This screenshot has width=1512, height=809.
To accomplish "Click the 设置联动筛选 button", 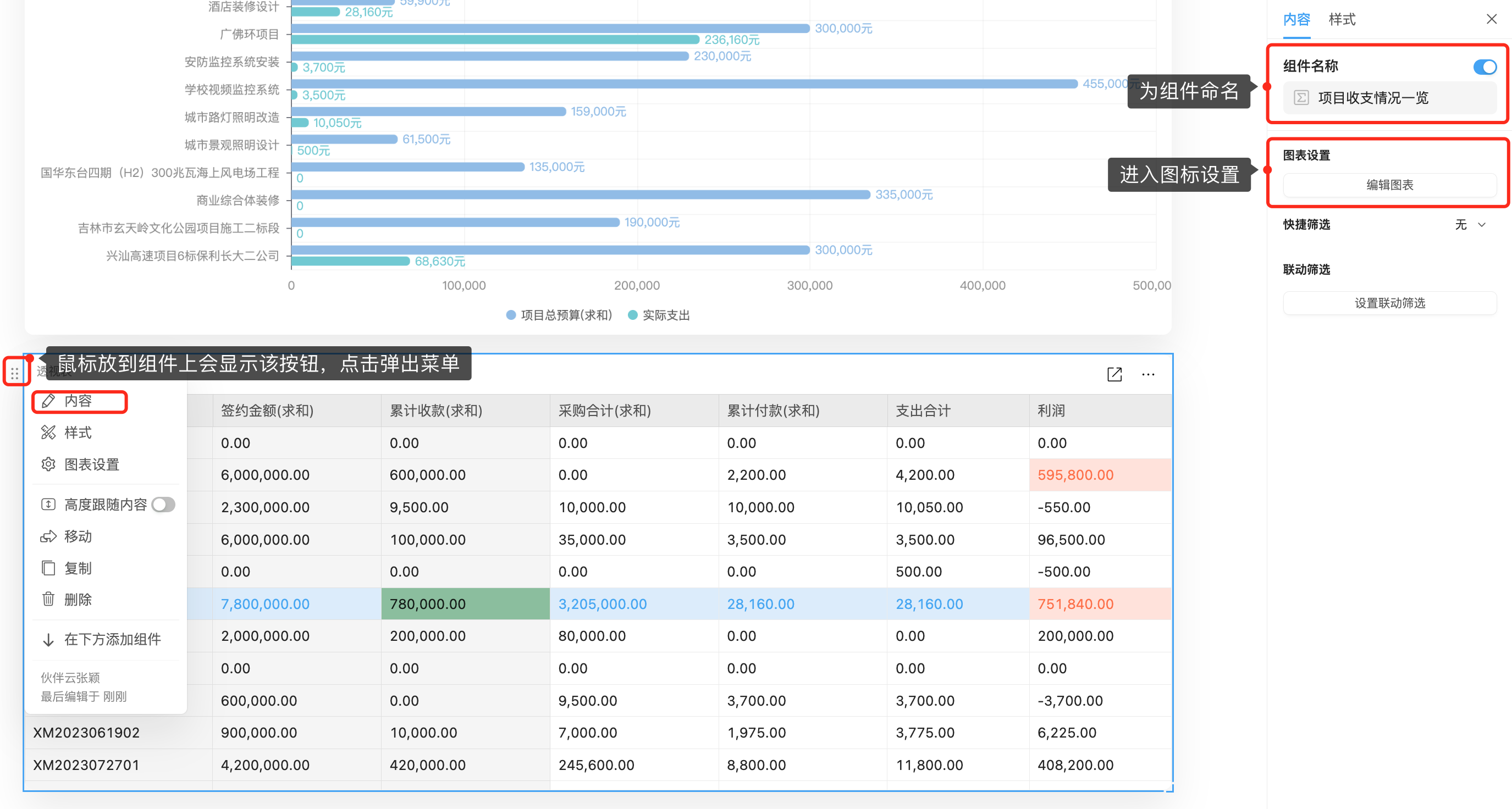I will point(1389,303).
